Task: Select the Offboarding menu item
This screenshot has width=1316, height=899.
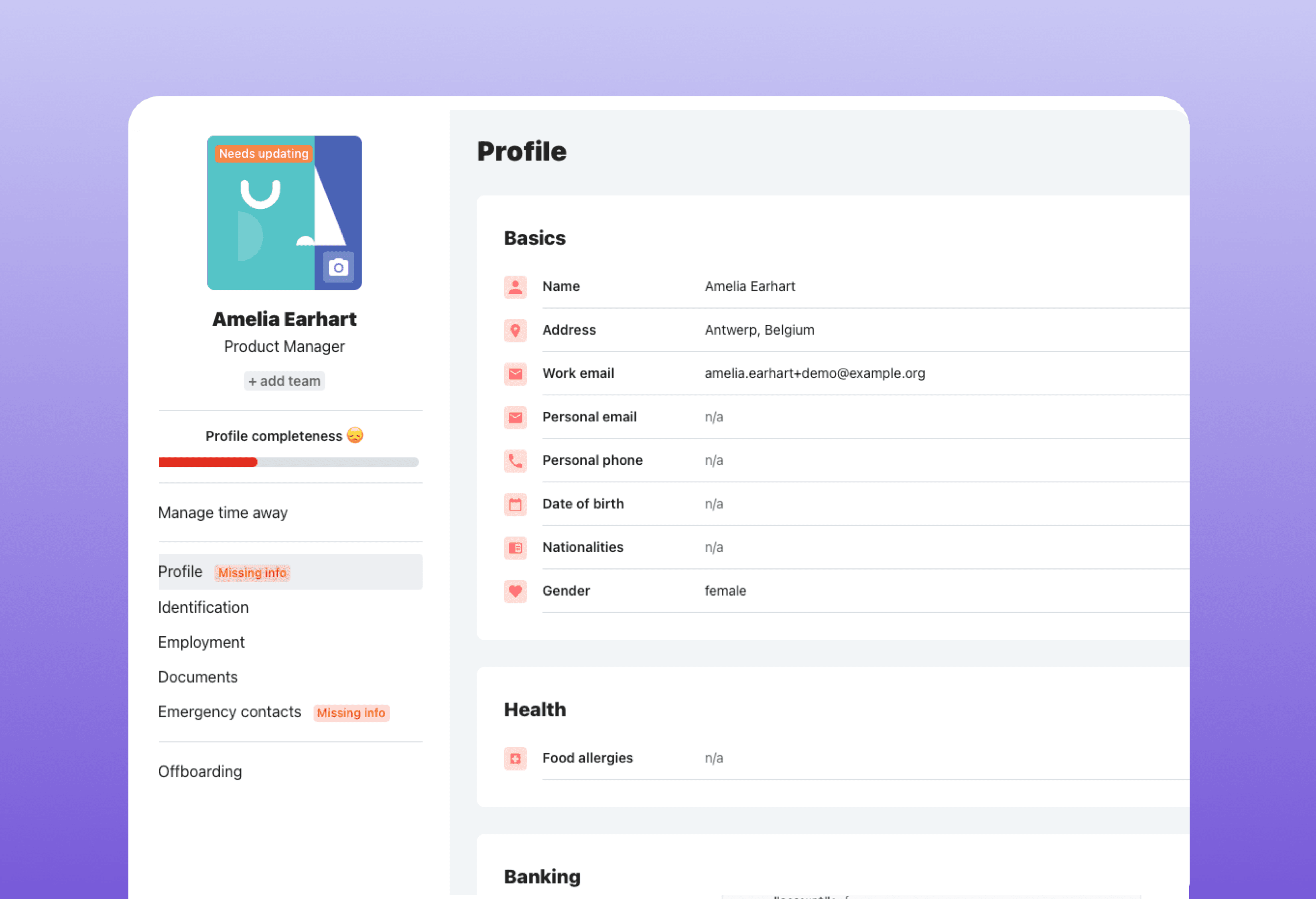Action: tap(199, 770)
